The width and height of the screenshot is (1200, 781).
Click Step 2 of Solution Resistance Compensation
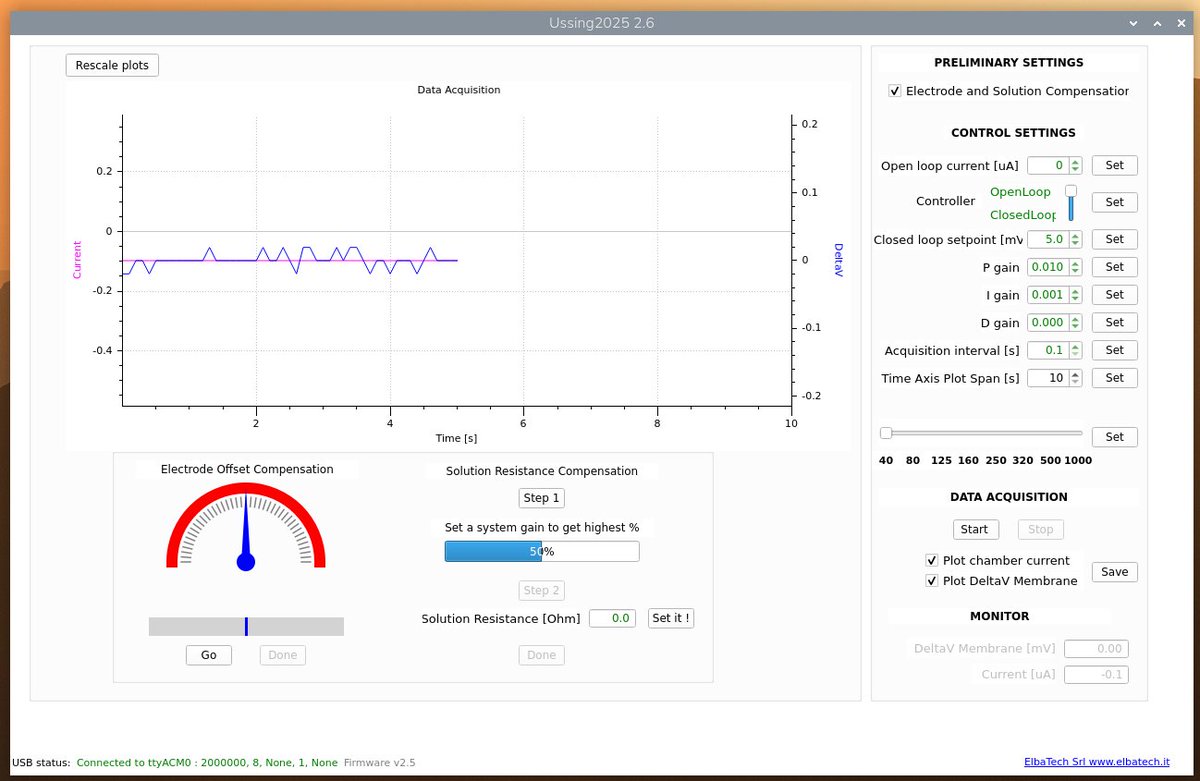click(x=542, y=590)
